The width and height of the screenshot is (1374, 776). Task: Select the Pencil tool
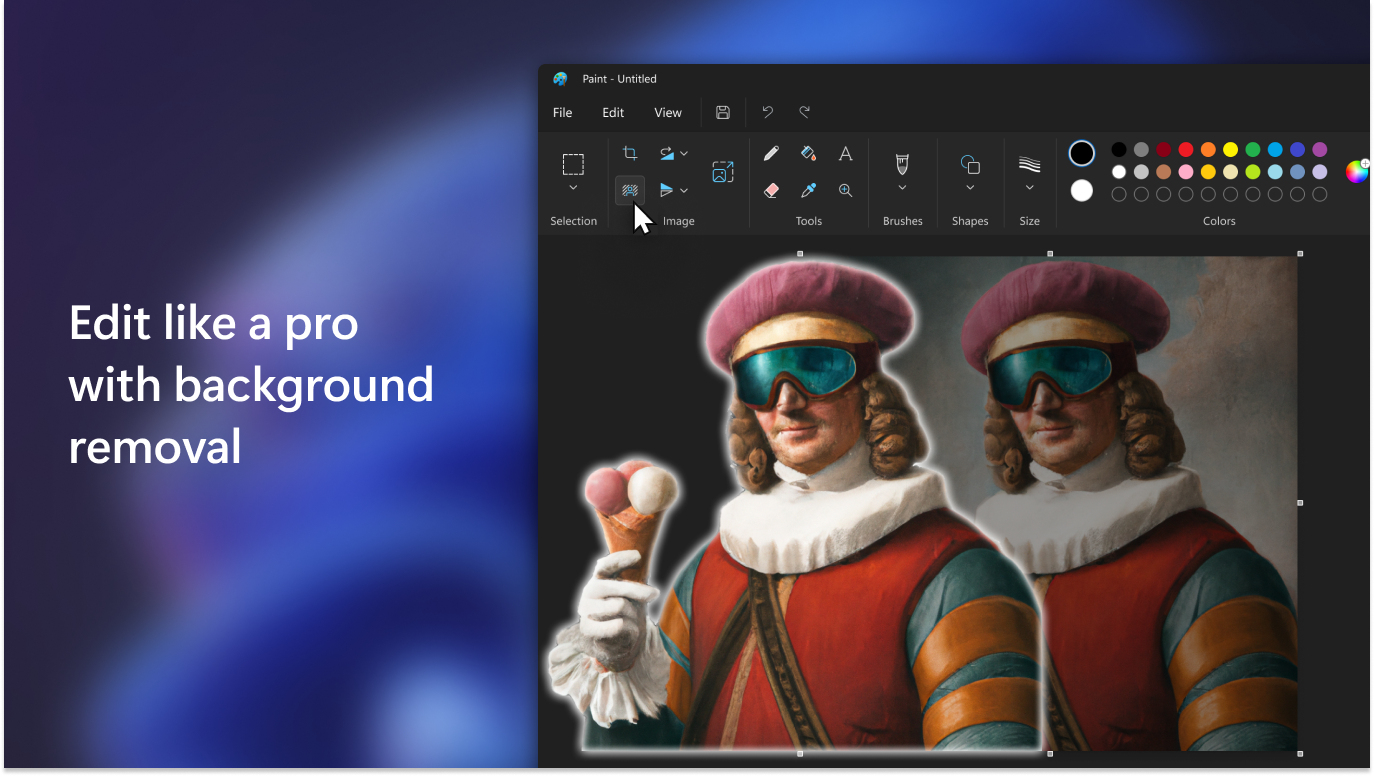pos(770,152)
